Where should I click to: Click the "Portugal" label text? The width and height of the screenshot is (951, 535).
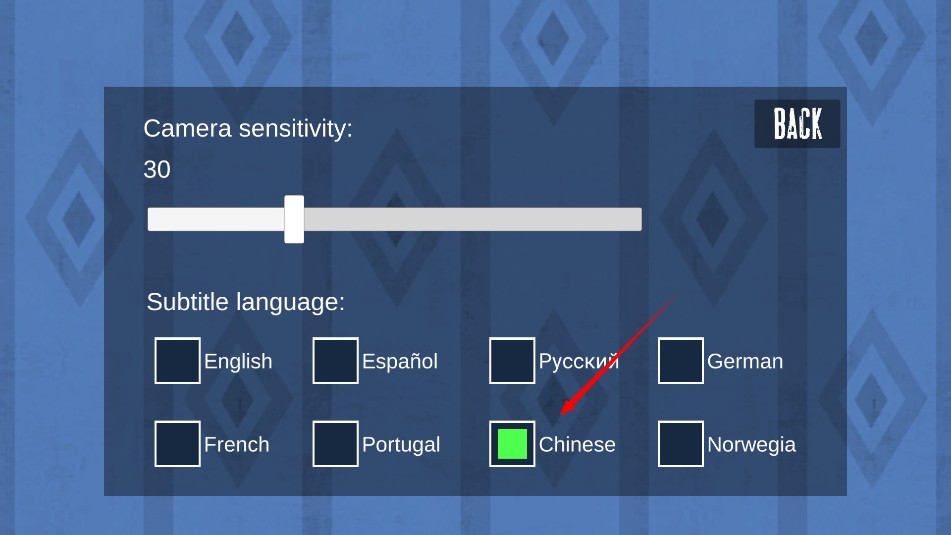tap(401, 445)
